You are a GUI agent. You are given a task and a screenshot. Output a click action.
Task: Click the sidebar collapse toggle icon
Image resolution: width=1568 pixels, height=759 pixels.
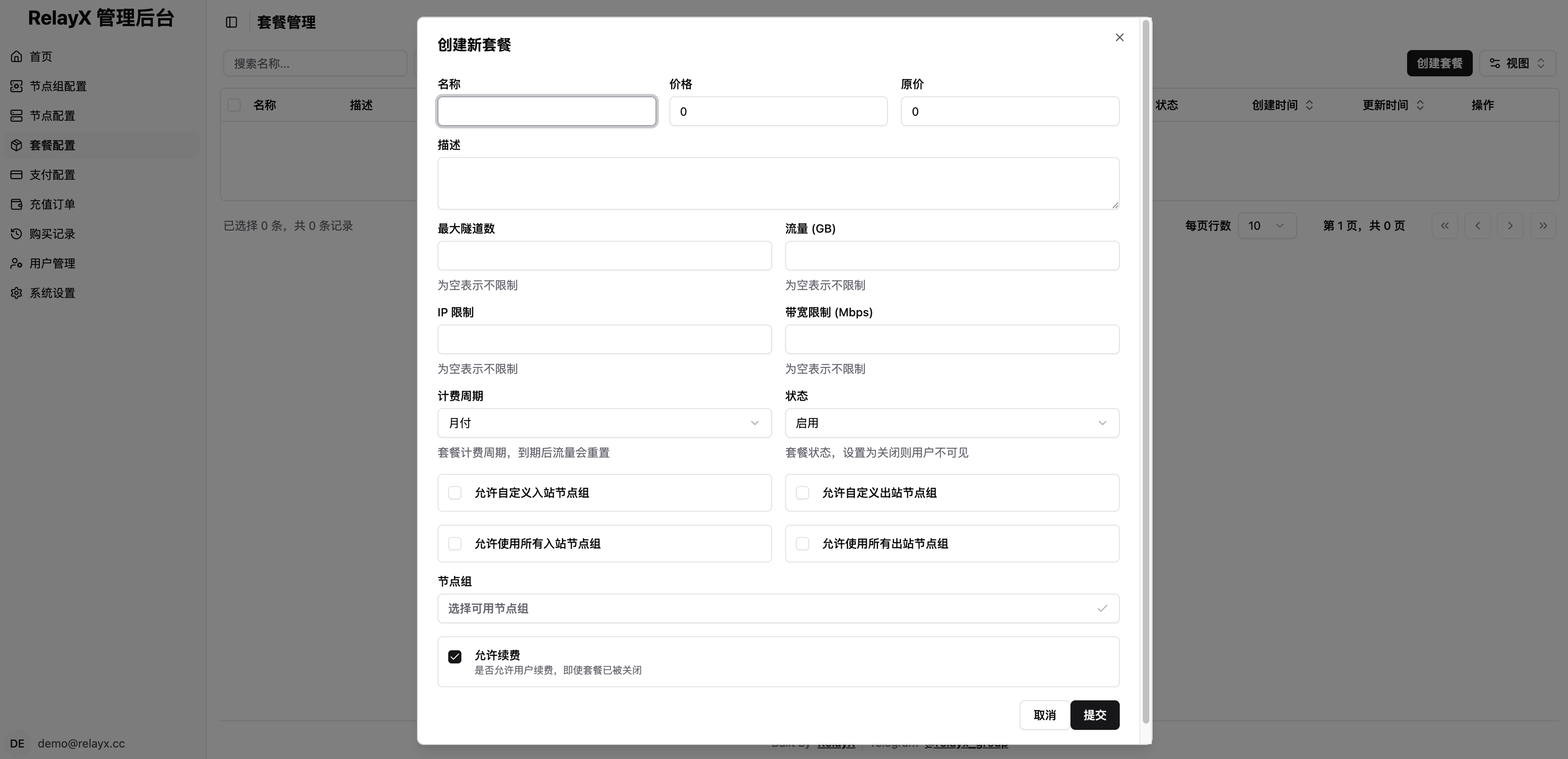tap(232, 23)
